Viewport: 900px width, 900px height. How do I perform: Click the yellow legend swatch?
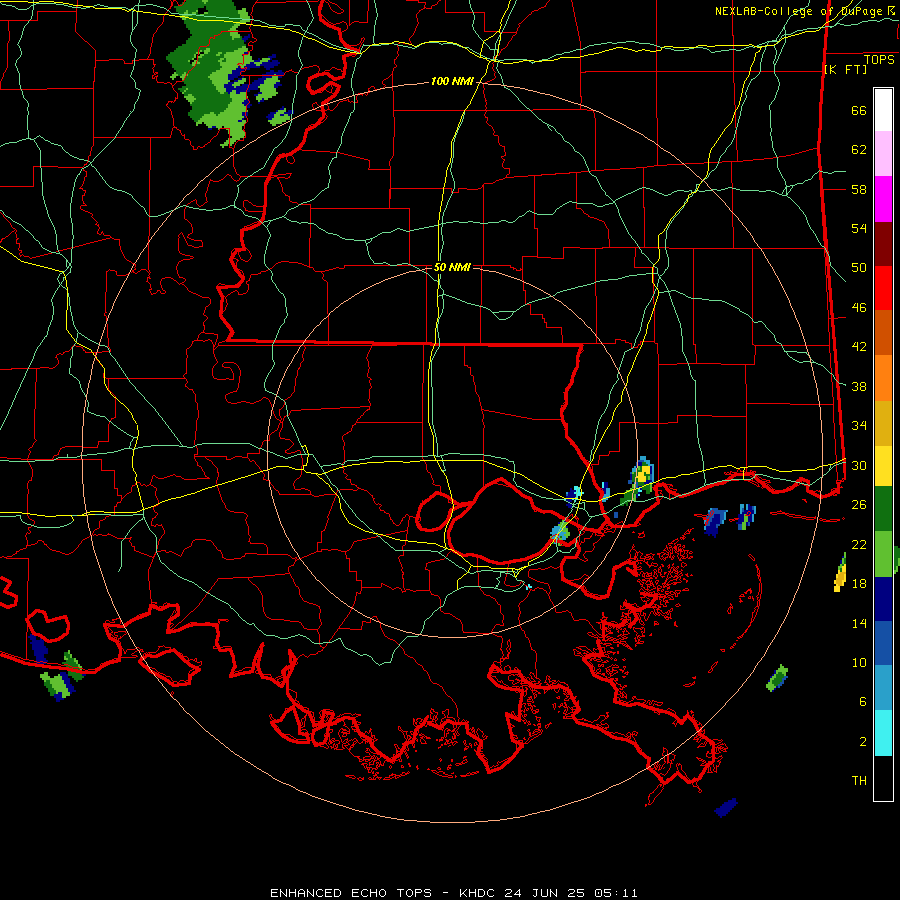[883, 465]
